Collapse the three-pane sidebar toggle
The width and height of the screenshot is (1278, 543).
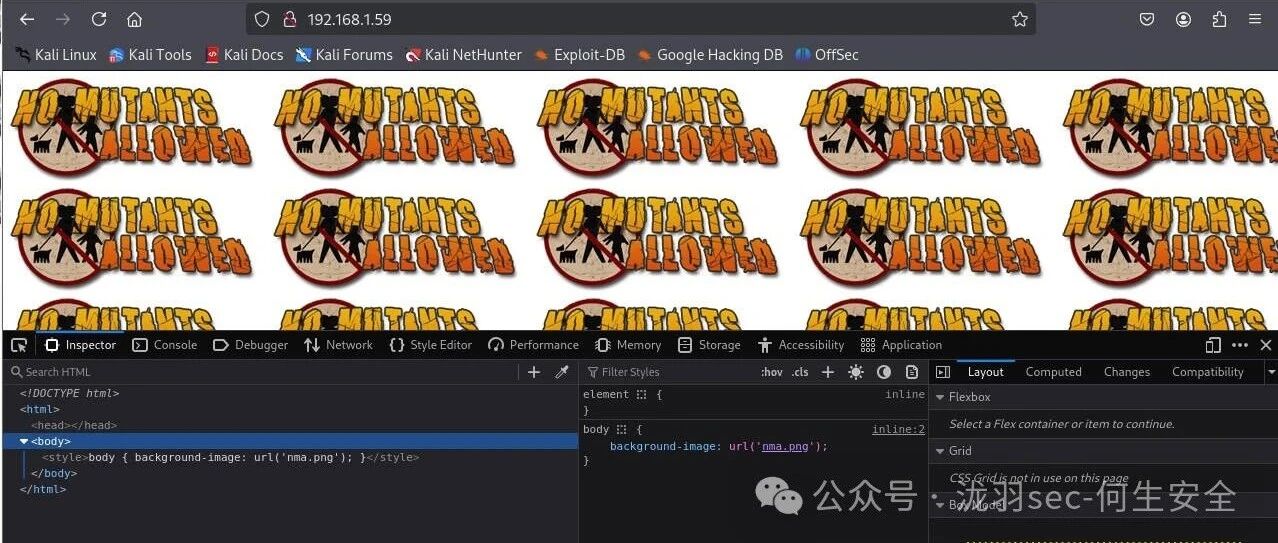click(942, 372)
